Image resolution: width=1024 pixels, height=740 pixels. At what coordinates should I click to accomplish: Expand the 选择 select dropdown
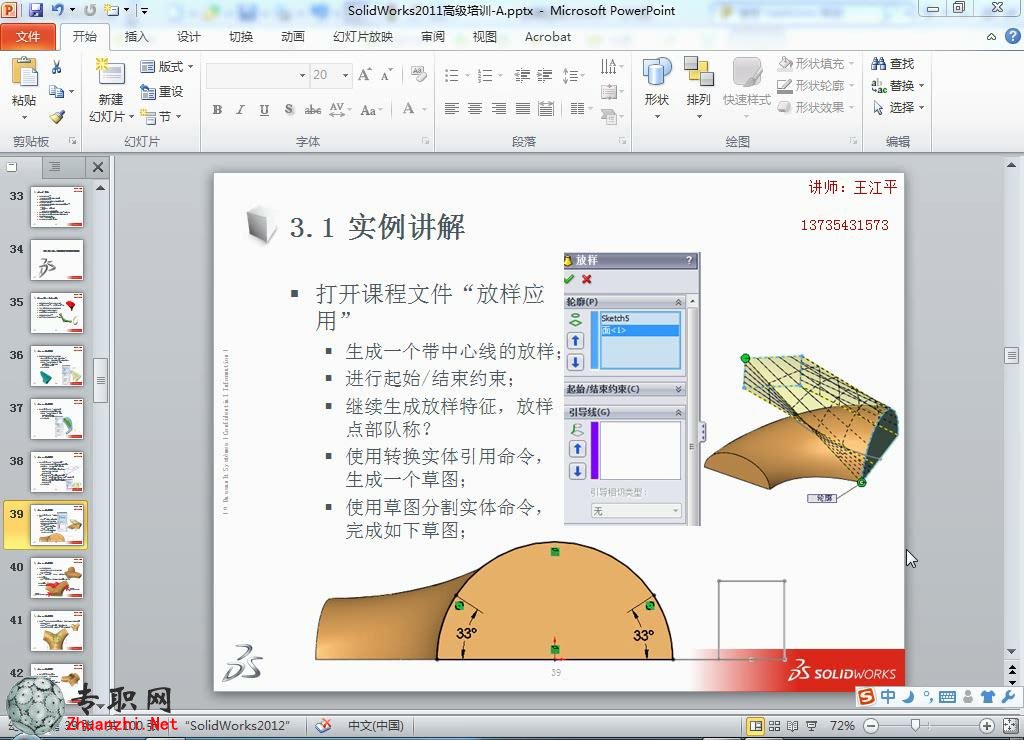click(921, 107)
